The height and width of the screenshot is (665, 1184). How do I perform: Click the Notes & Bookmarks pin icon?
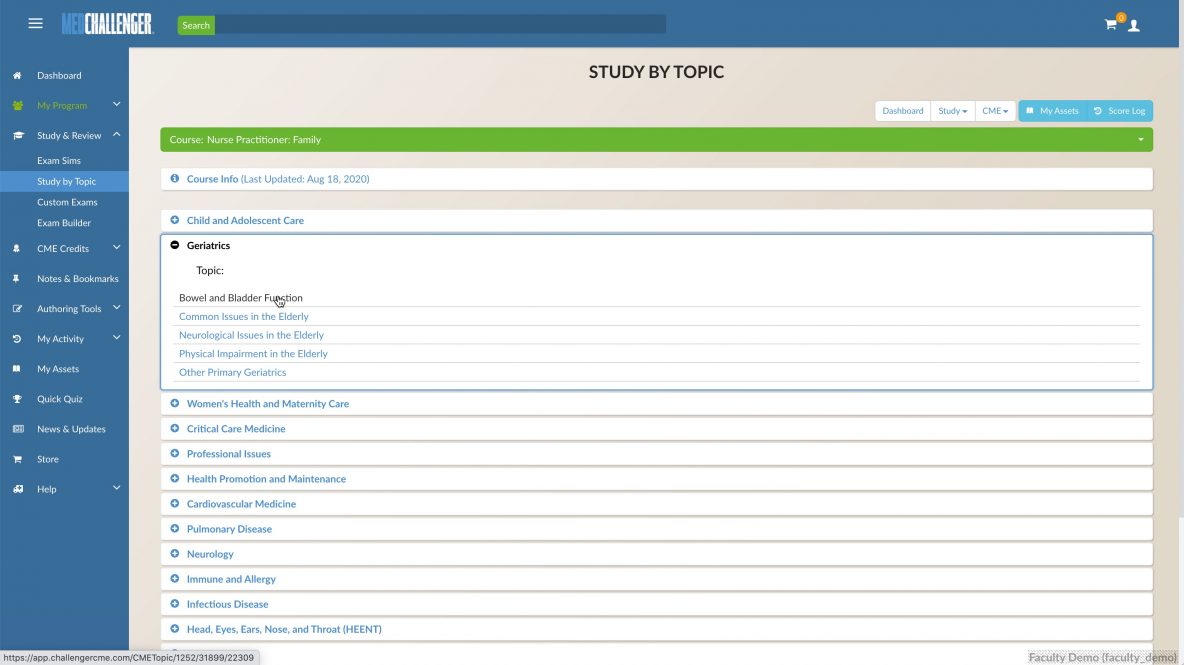tap(16, 279)
